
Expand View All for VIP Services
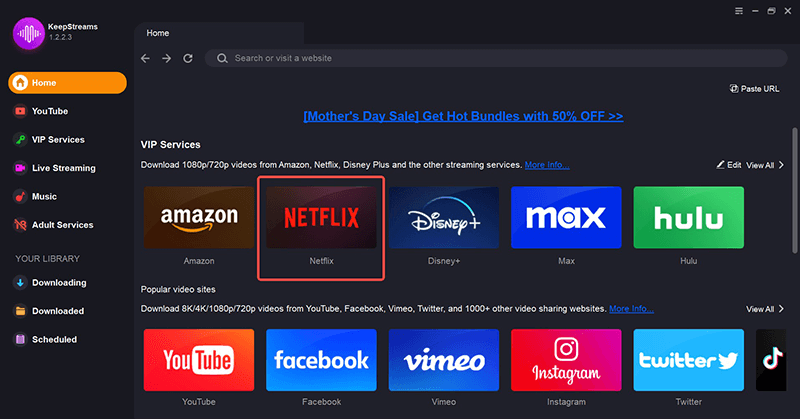(x=765, y=164)
